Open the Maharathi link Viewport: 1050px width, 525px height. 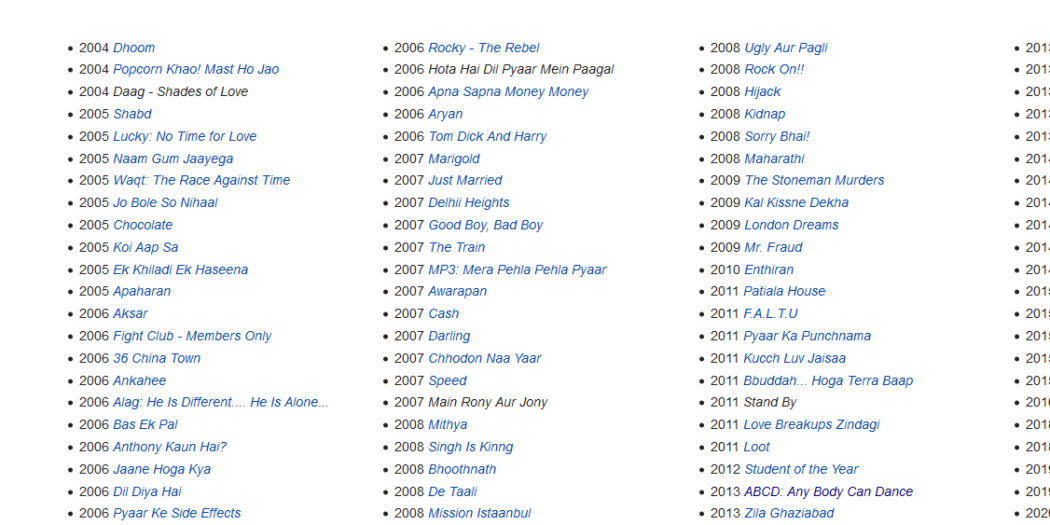pos(774,159)
